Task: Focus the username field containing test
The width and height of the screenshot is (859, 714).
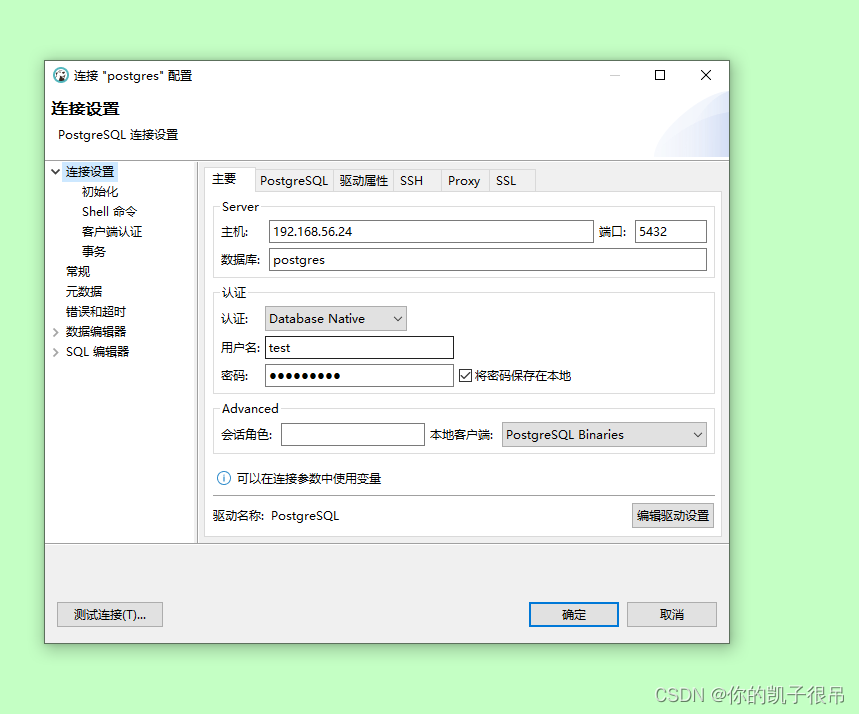Action: (359, 347)
